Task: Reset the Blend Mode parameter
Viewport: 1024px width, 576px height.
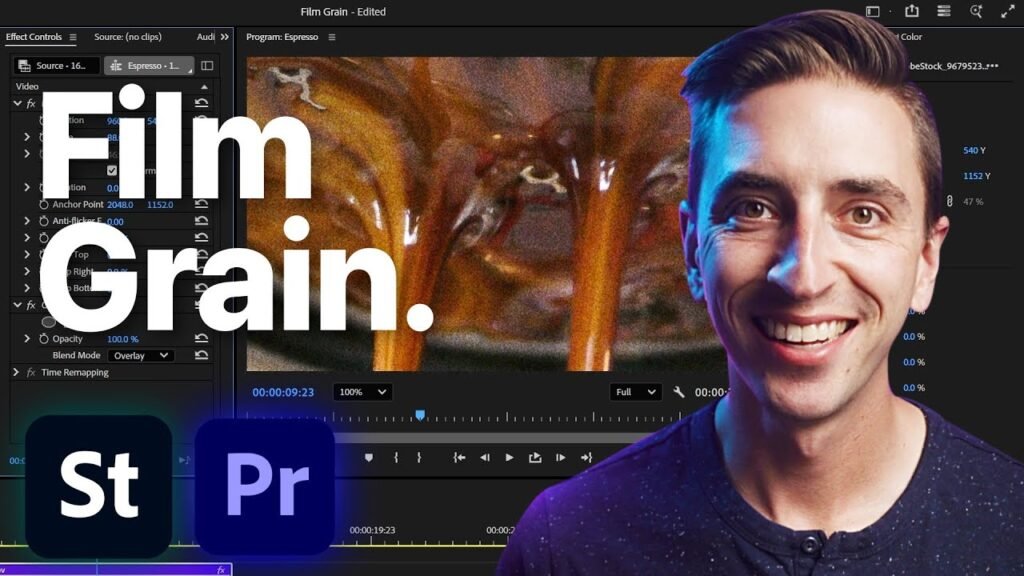Action: (202, 355)
